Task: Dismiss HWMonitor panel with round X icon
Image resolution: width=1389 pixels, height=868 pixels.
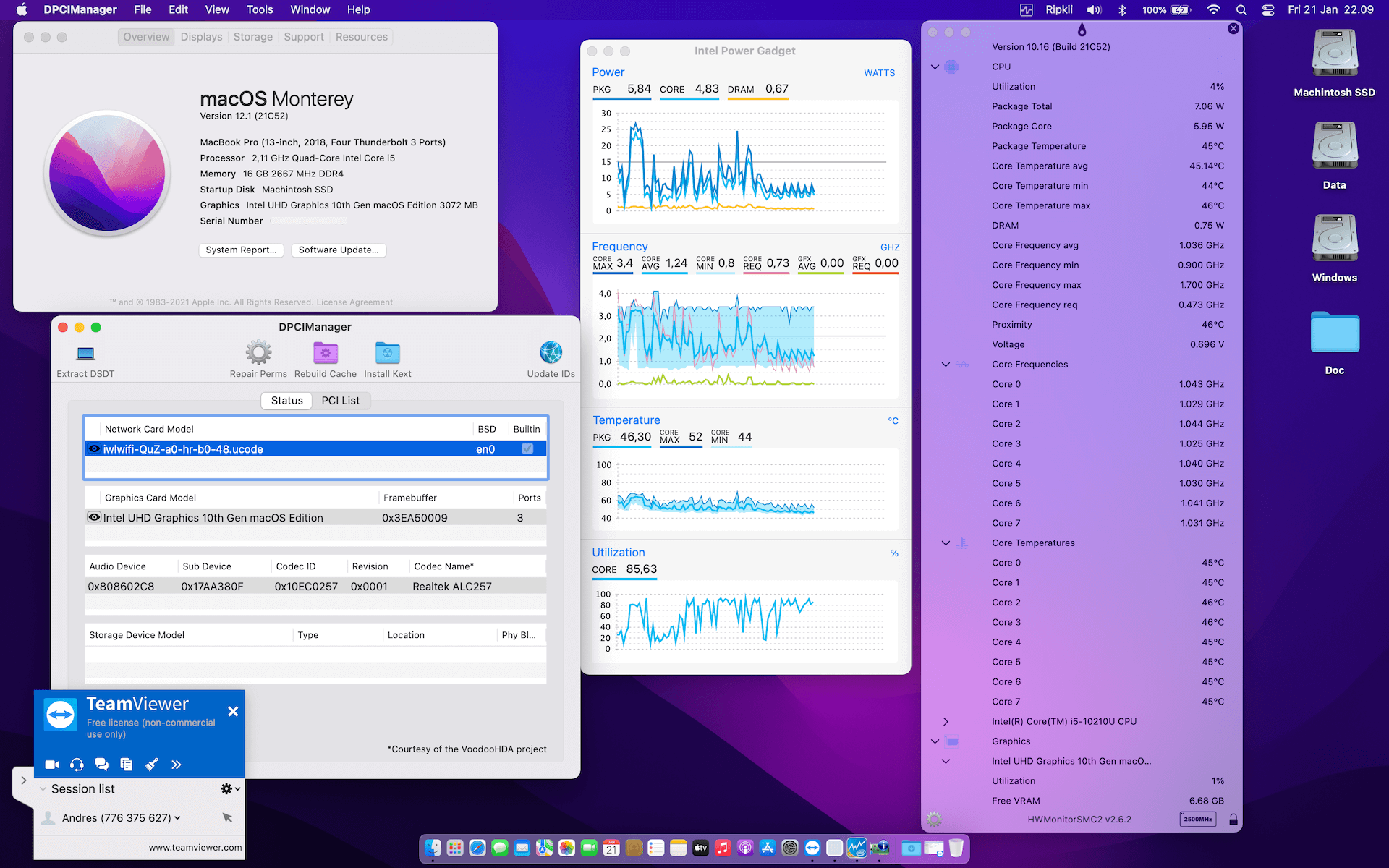Action: [x=1233, y=28]
